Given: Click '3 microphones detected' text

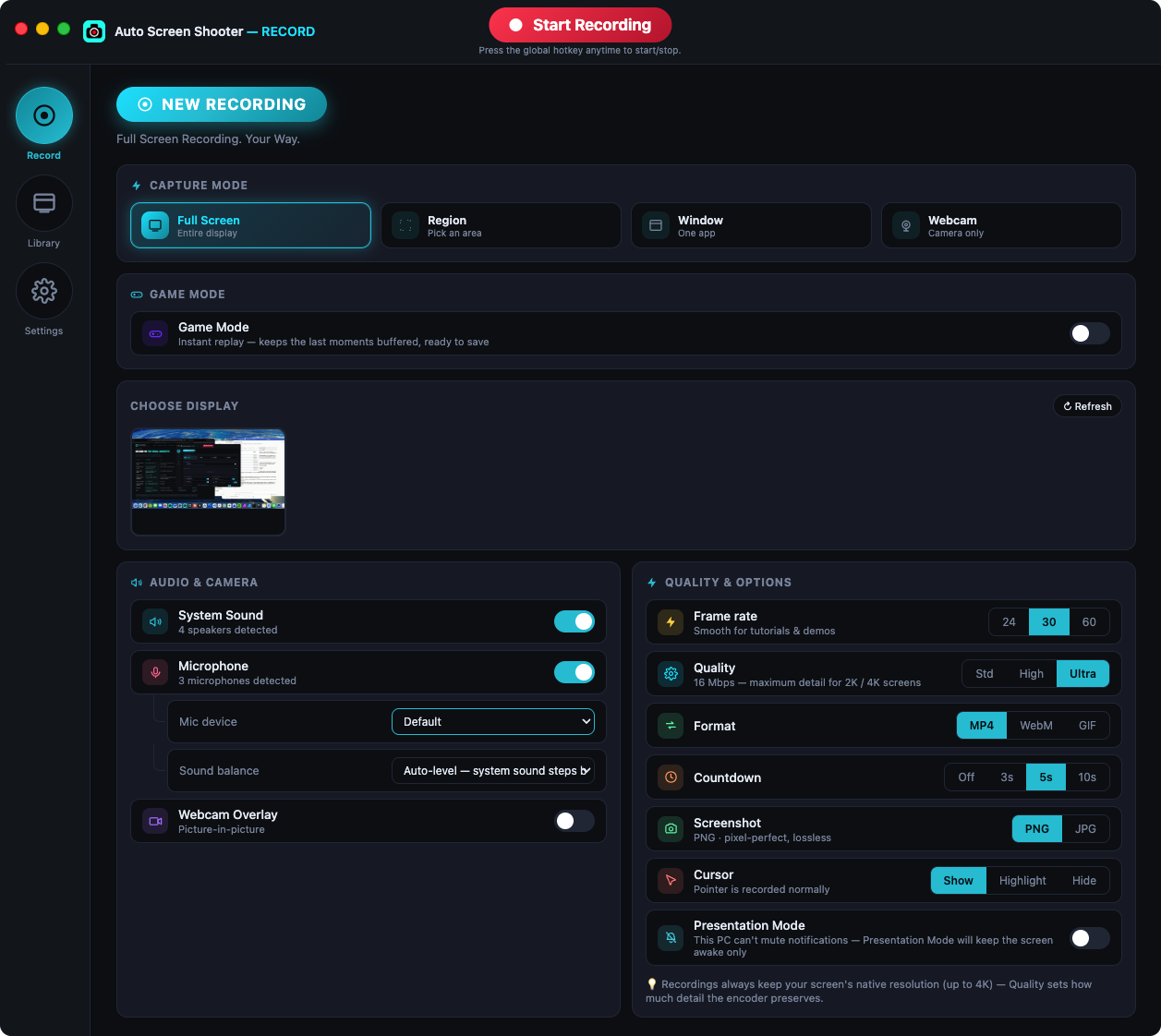Looking at the screenshot, I should tap(237, 681).
